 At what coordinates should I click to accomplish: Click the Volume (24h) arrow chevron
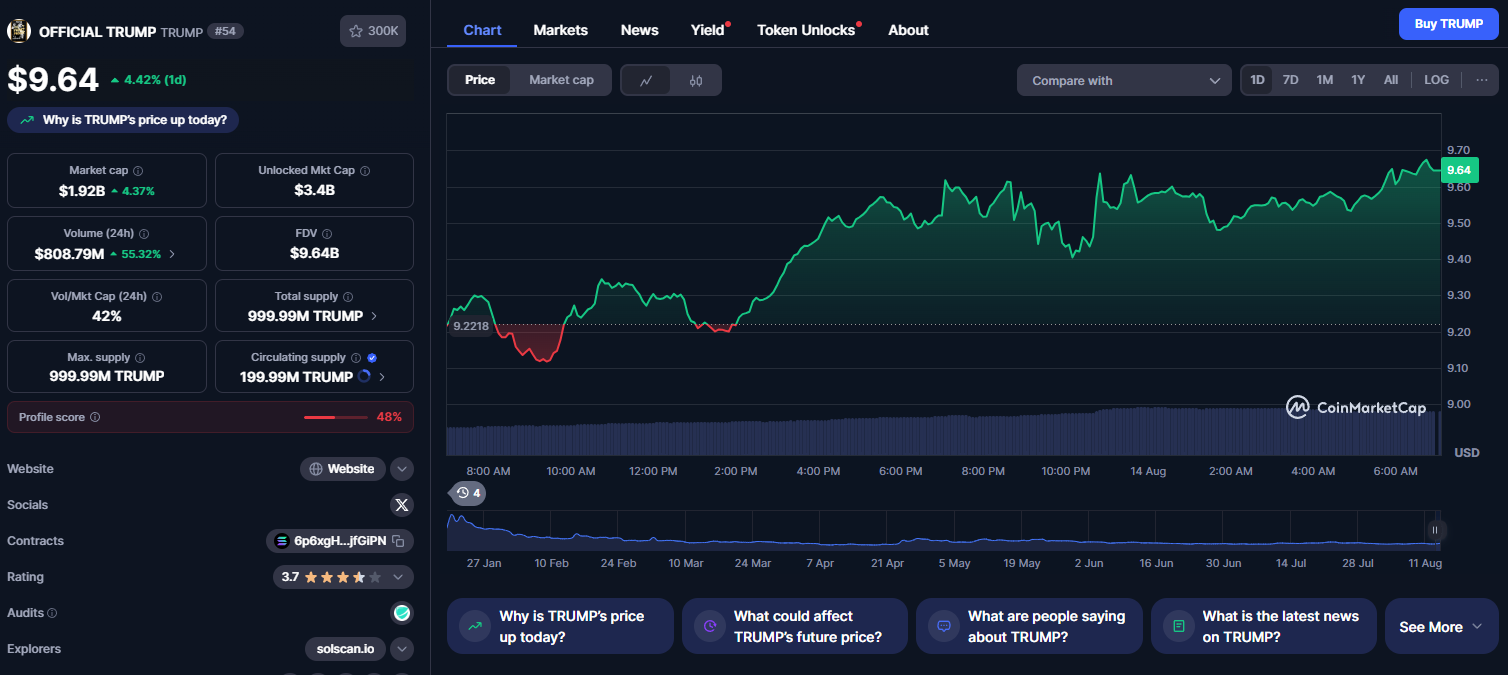pos(172,254)
